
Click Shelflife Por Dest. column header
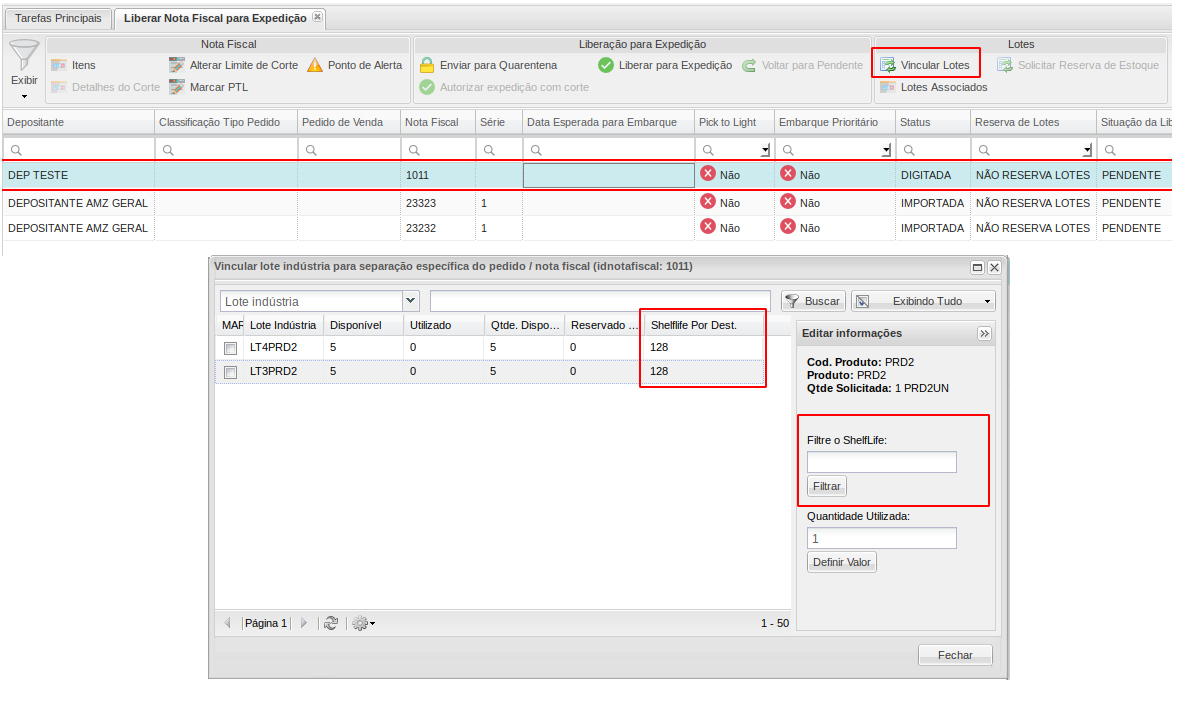click(702, 325)
